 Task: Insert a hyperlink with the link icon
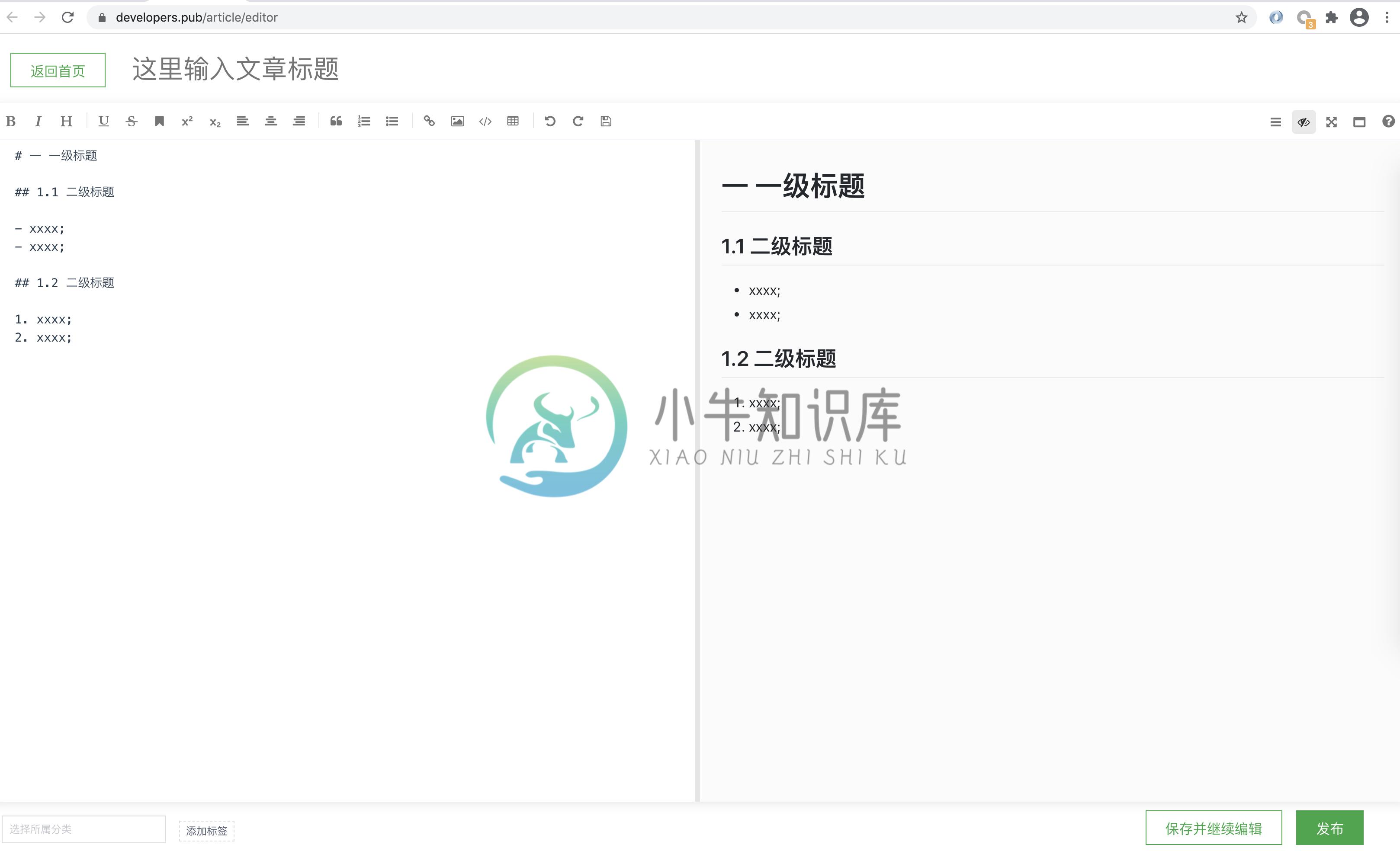[430, 121]
